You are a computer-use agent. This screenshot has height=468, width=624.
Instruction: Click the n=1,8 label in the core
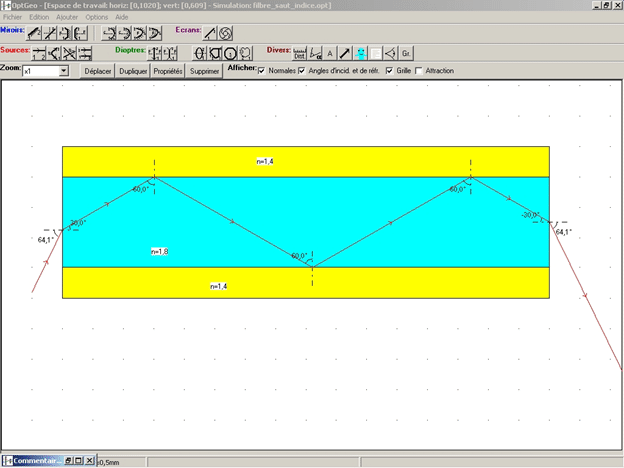160,252
